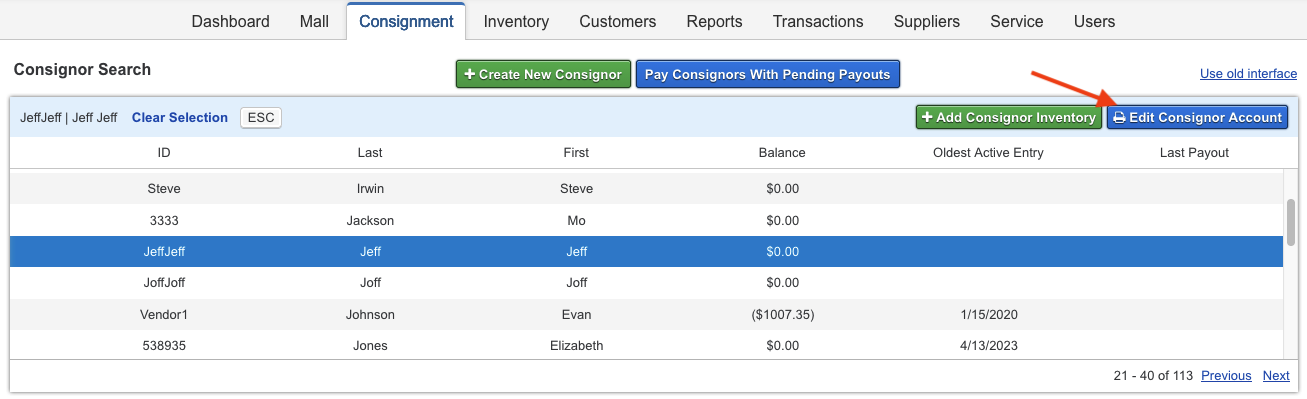Go to the Transactions tab
1307x399 pixels.
pos(818,21)
